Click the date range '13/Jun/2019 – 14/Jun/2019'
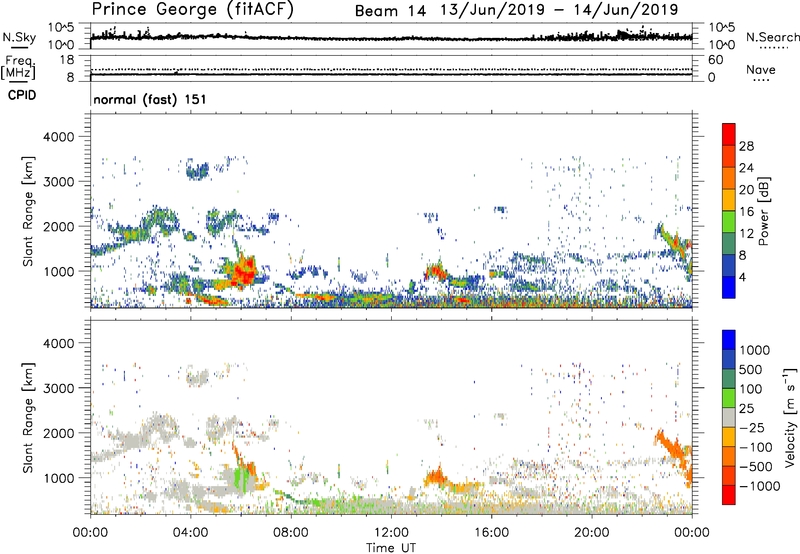800x554 pixels. point(559,10)
